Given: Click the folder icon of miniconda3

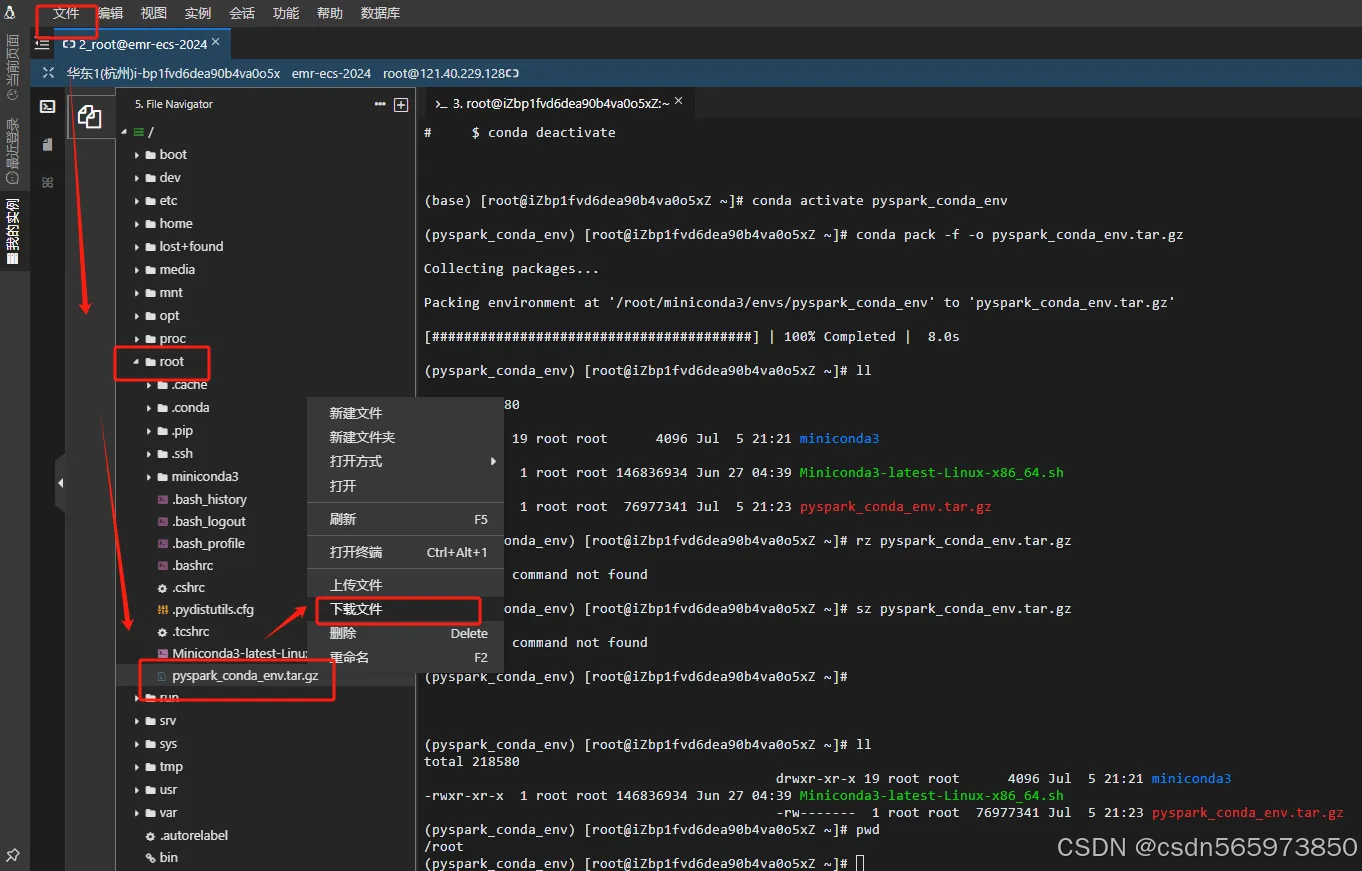Looking at the screenshot, I should [163, 477].
